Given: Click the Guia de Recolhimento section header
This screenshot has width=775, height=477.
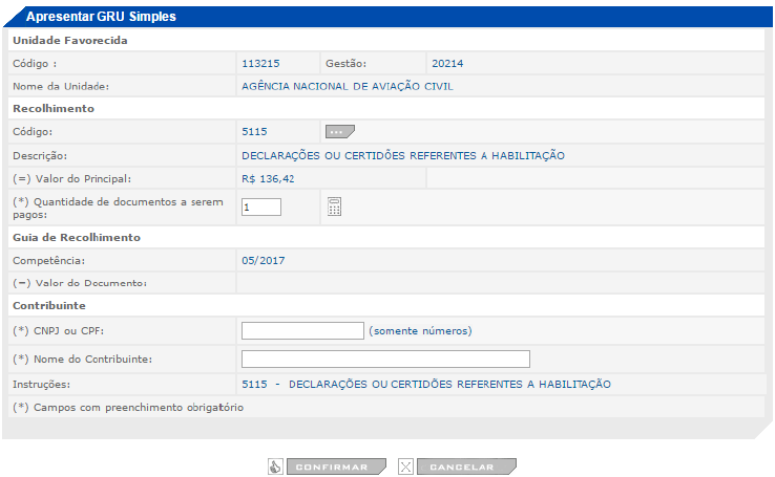Looking at the screenshot, I should tap(76, 237).
